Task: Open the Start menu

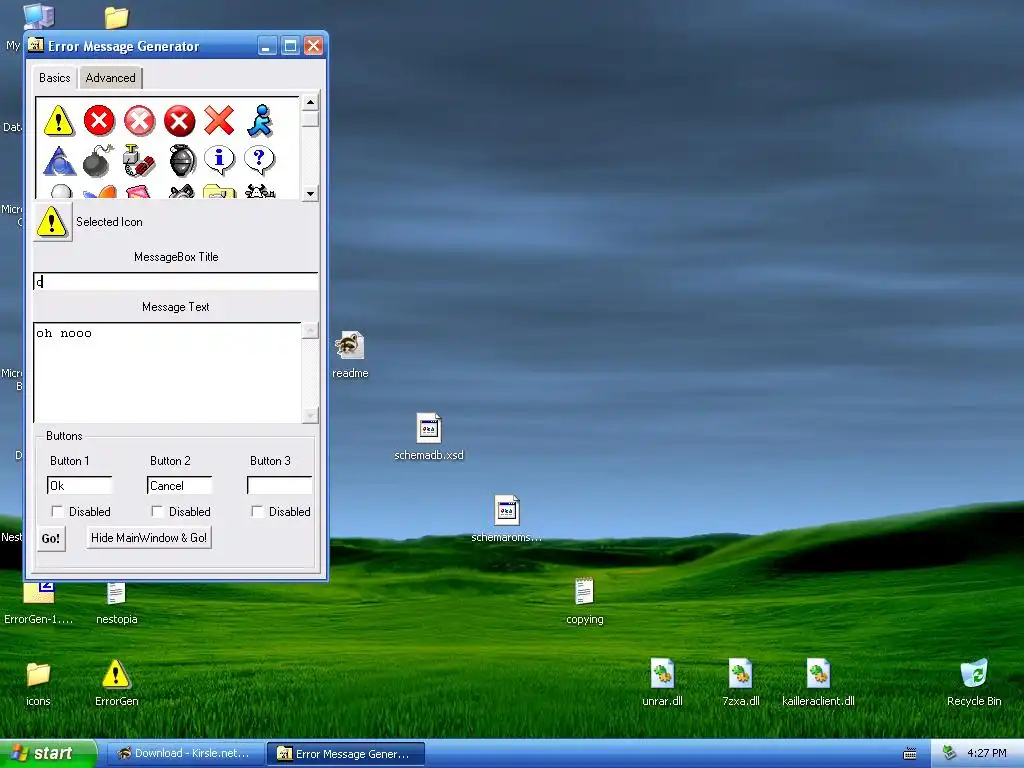Action: 48,754
